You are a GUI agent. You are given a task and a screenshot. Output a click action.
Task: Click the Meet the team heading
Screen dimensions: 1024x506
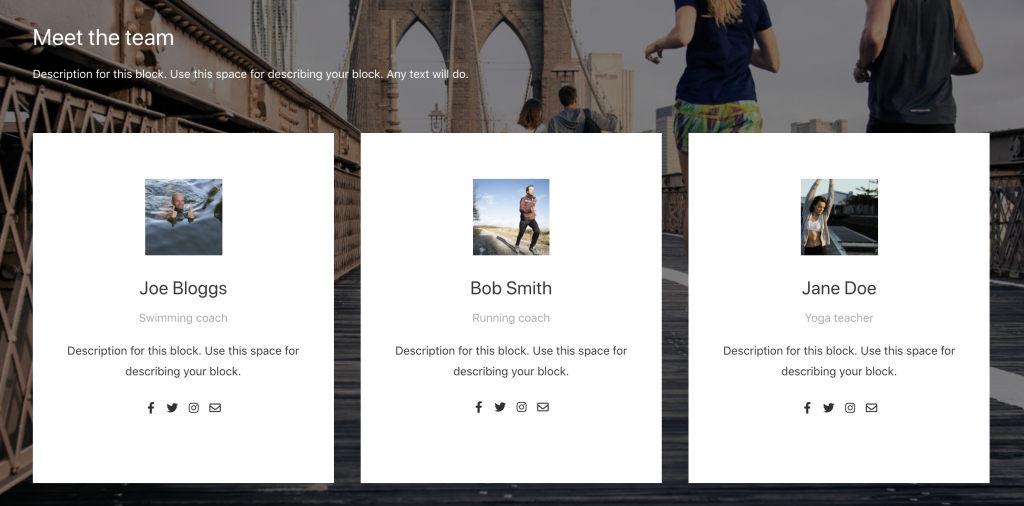pos(103,38)
